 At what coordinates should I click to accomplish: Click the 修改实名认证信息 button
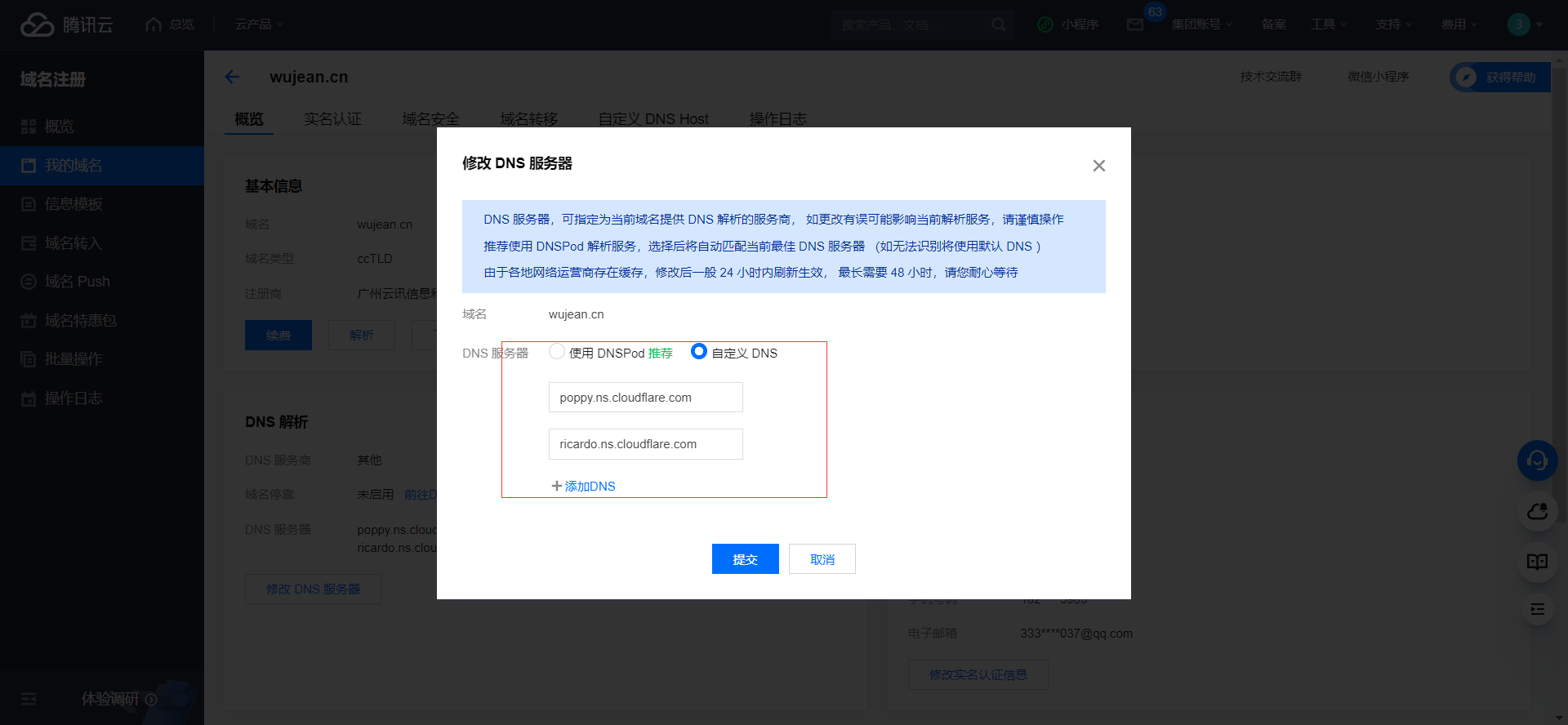click(978, 674)
